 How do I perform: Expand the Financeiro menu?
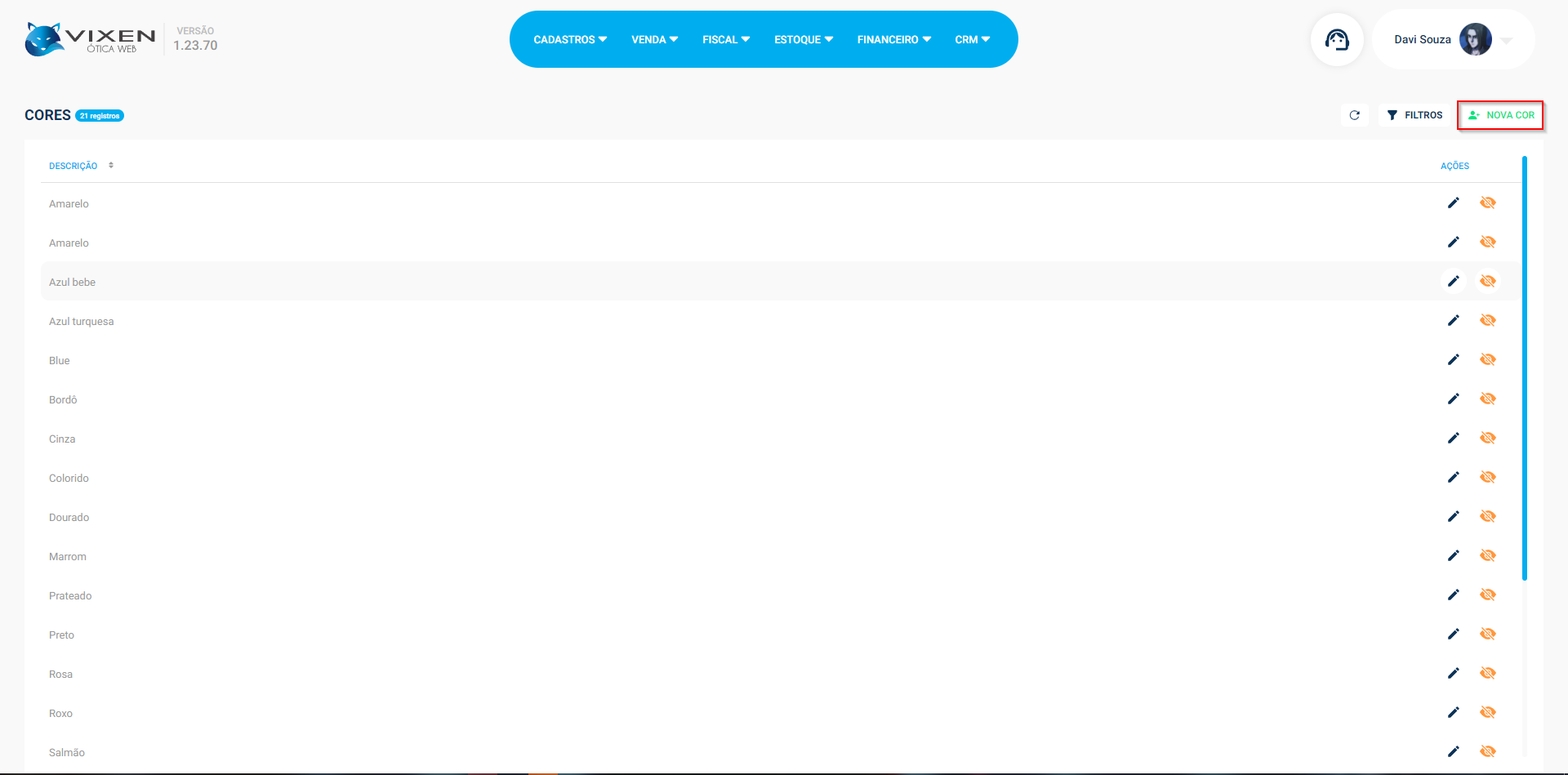point(893,39)
